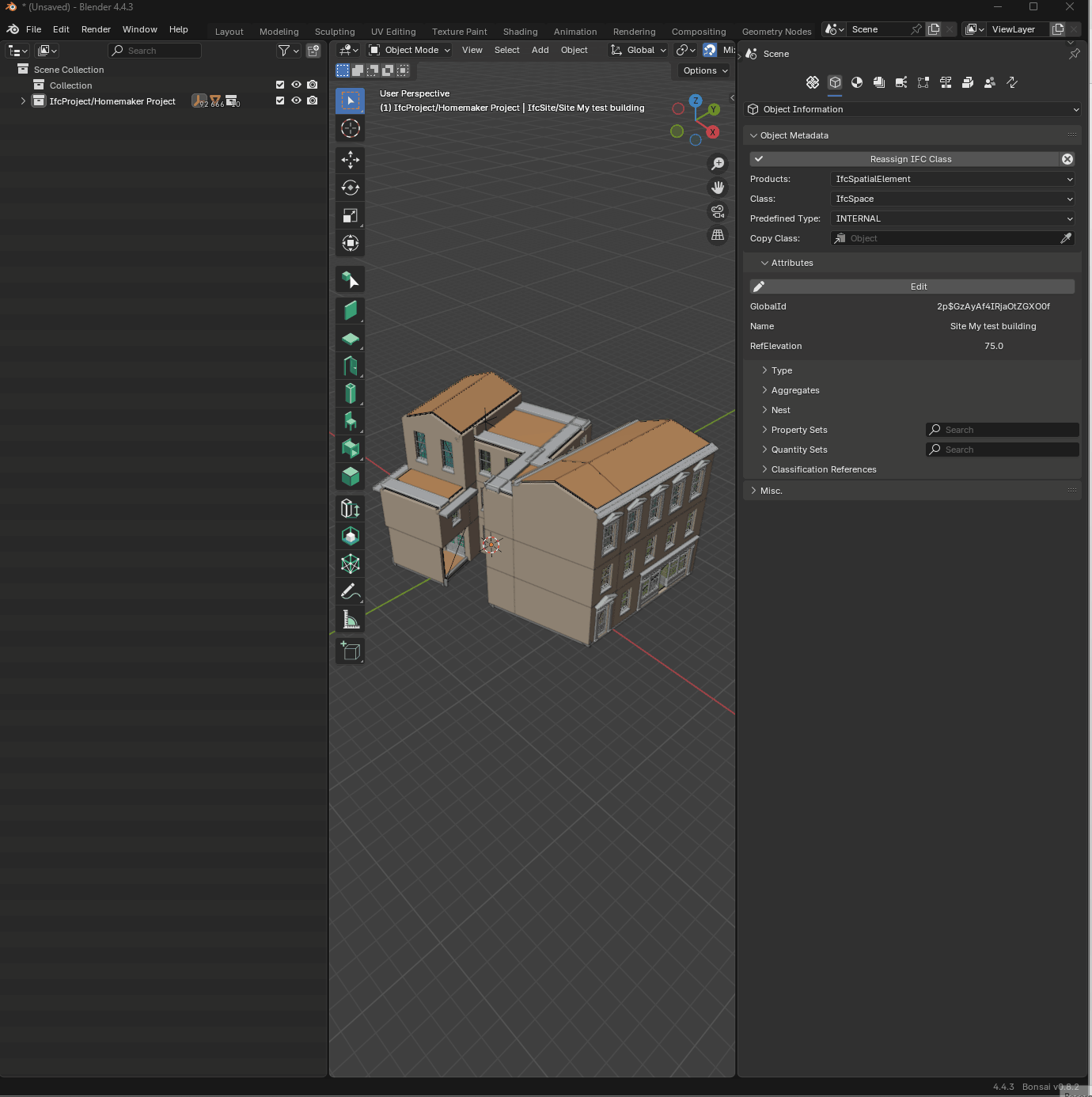
Task: Select the Bonsai door tool
Action: point(351,366)
